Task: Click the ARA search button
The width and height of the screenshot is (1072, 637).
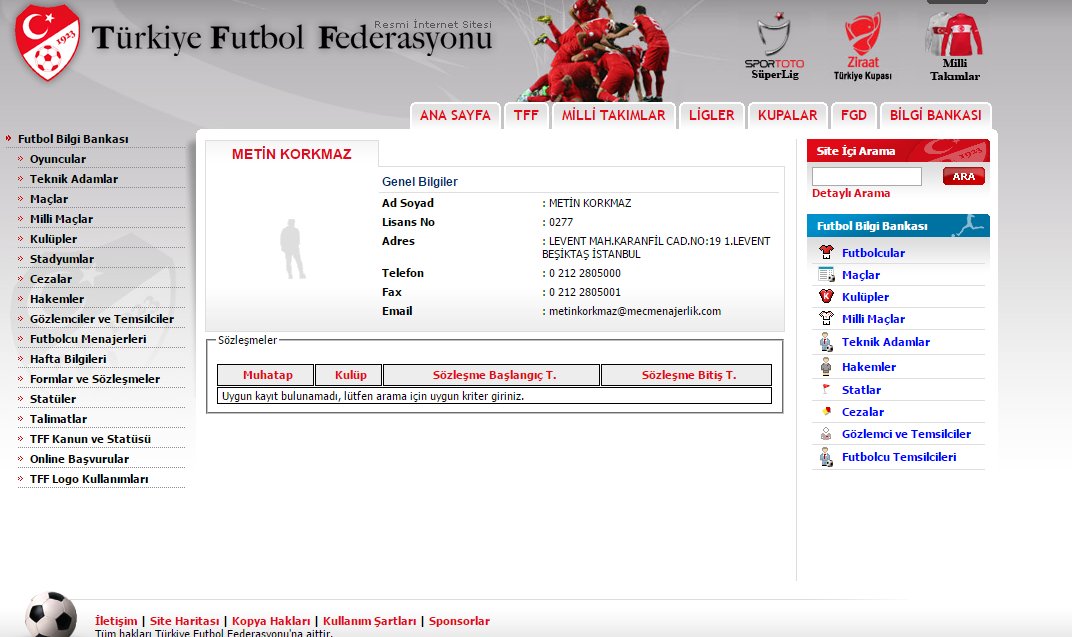Action: tap(963, 176)
